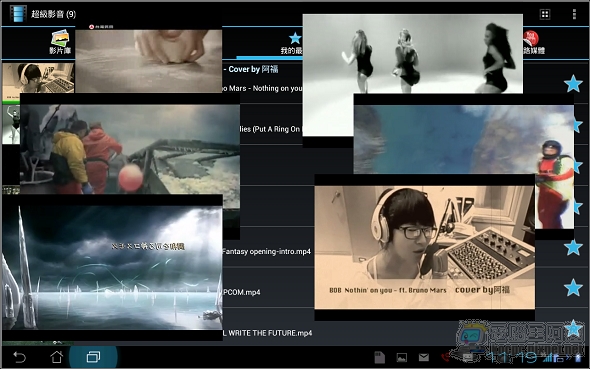Image resolution: width=590 pixels, height=369 pixels.
Task: Tap floating Final Fantasy stormy sea video
Action: pos(112,268)
